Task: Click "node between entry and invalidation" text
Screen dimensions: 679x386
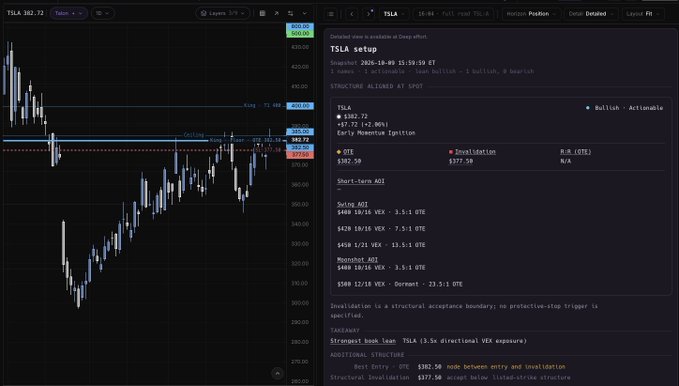Action: click(506, 367)
